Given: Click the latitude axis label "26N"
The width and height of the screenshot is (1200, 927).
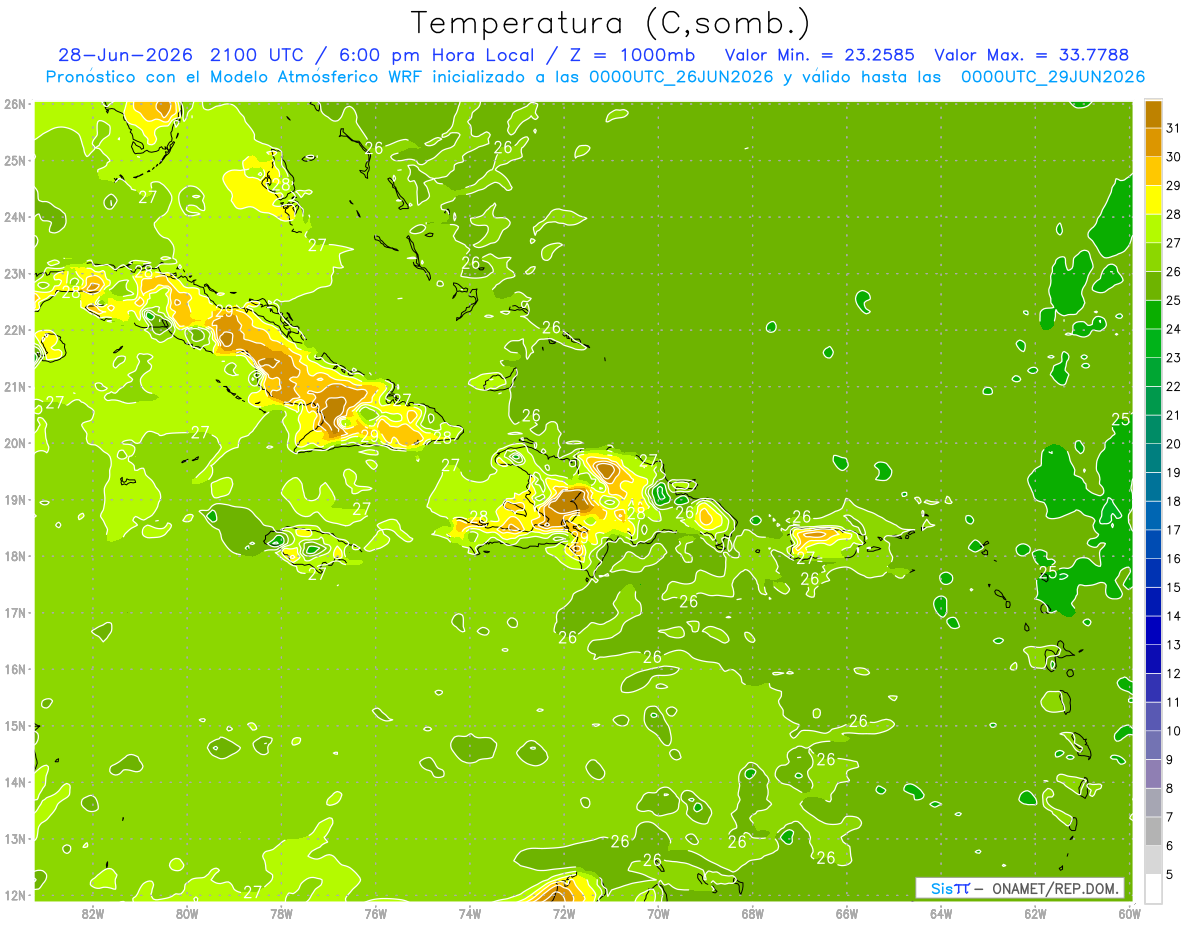Looking at the screenshot, I should (15, 103).
